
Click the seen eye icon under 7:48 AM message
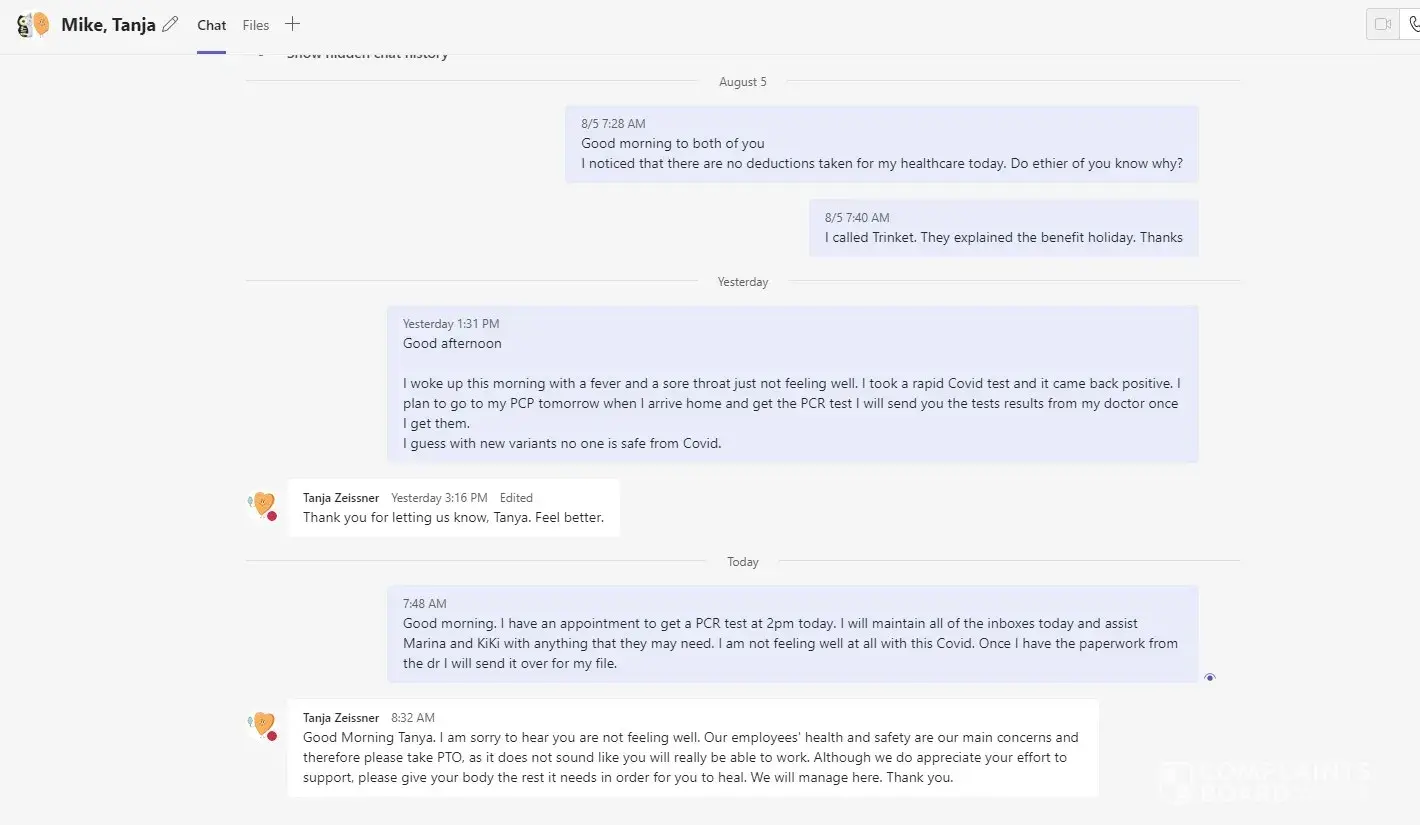point(1210,678)
